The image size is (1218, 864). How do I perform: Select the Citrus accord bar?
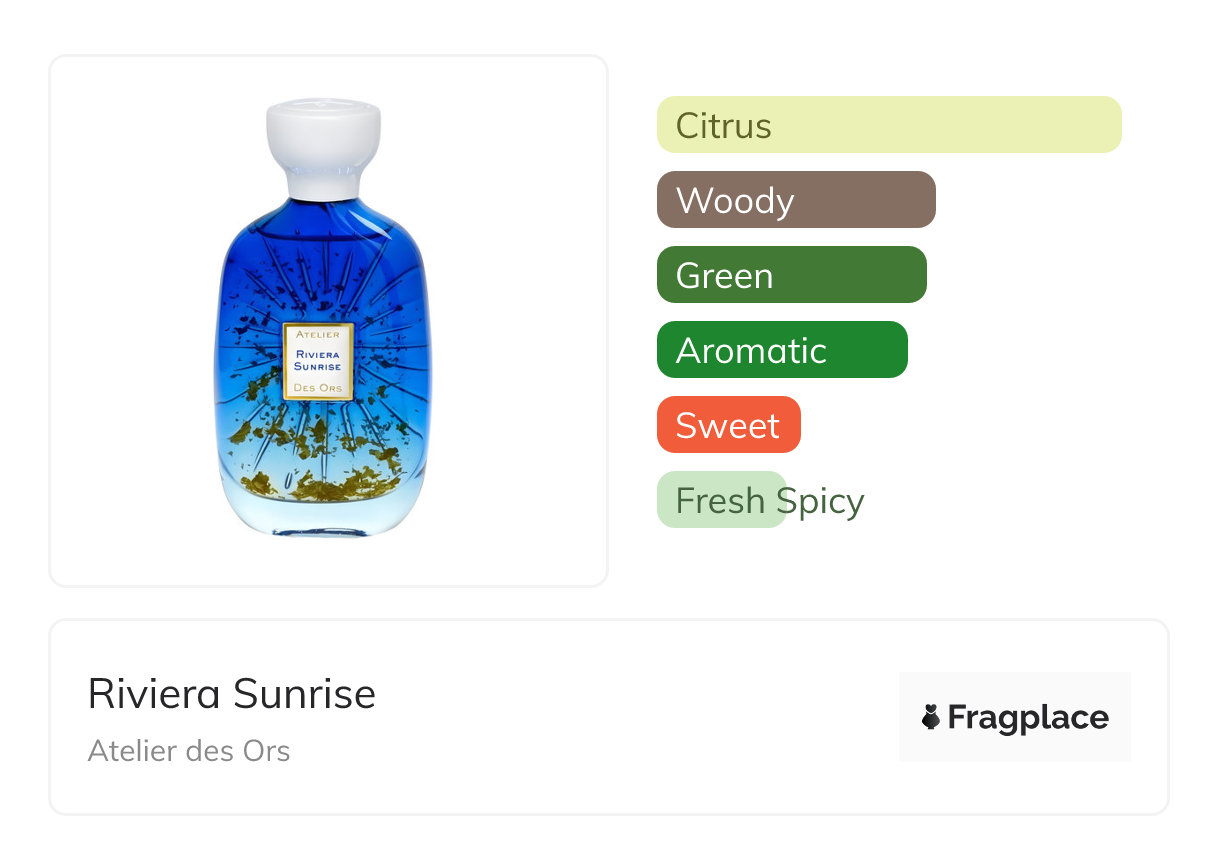[x=888, y=125]
